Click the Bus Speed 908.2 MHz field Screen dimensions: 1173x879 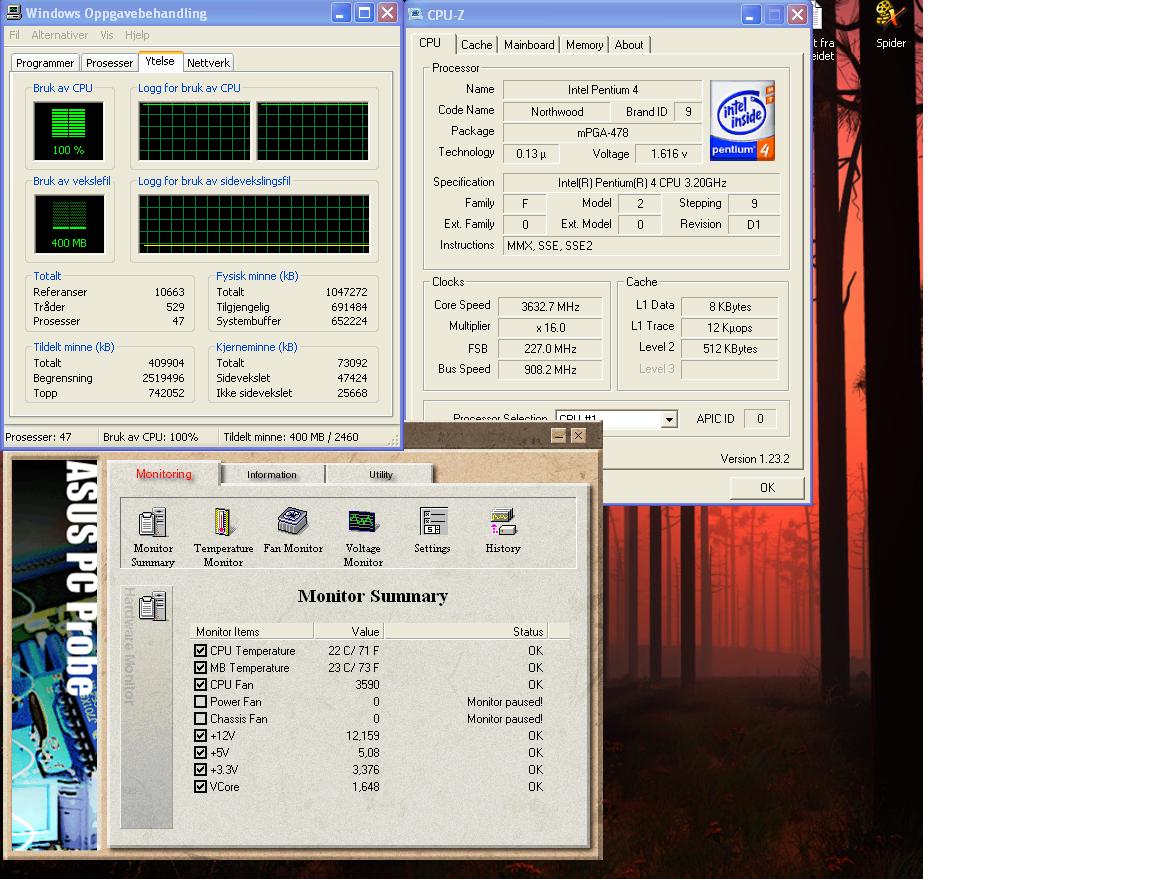tap(550, 370)
